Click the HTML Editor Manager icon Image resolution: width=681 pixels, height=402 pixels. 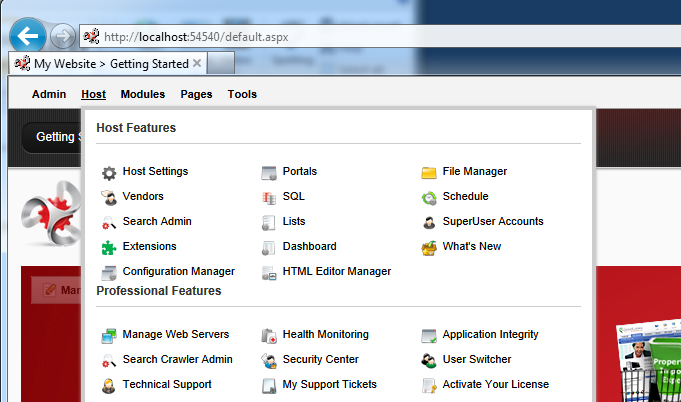pyautogui.click(x=269, y=273)
